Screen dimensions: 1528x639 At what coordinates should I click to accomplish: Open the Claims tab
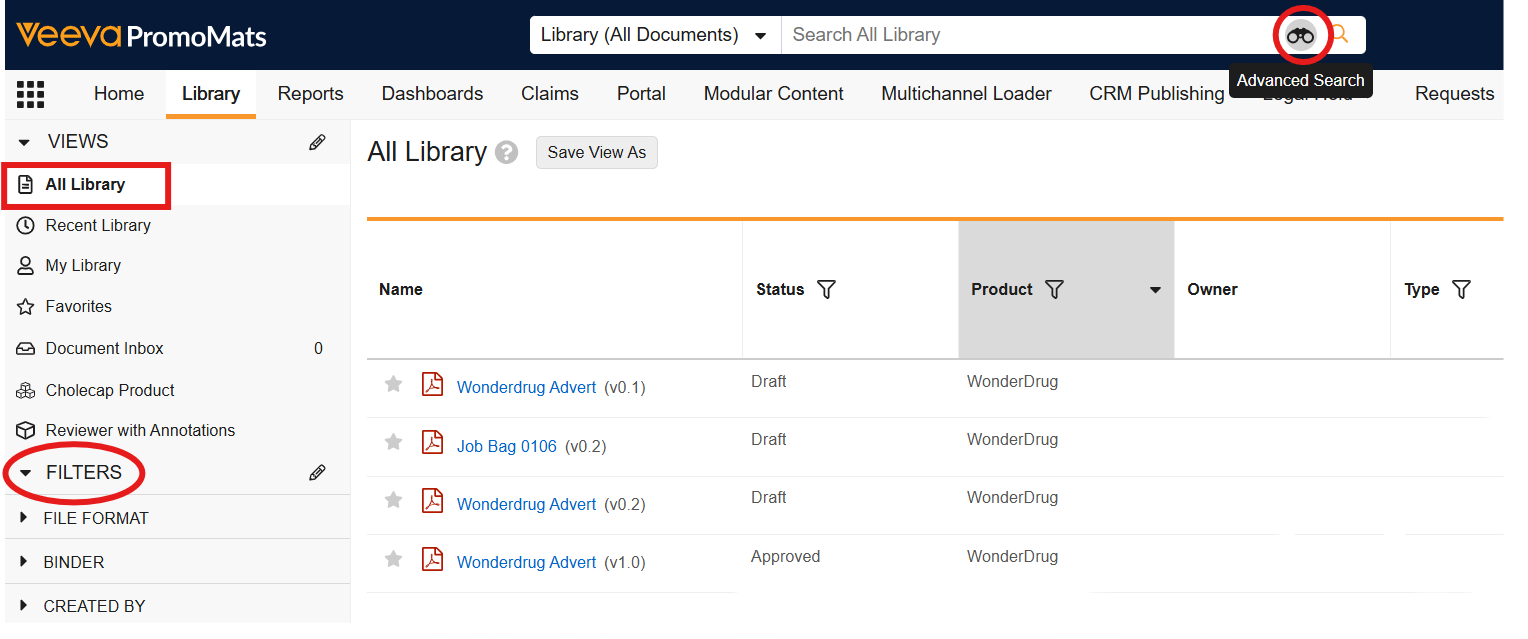550,94
